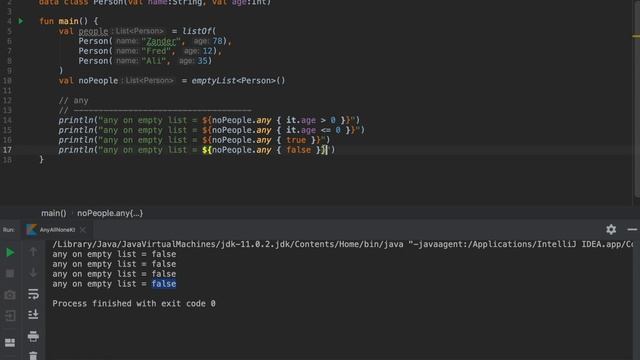Hide the Run tool window

pyautogui.click(x=632, y=229)
